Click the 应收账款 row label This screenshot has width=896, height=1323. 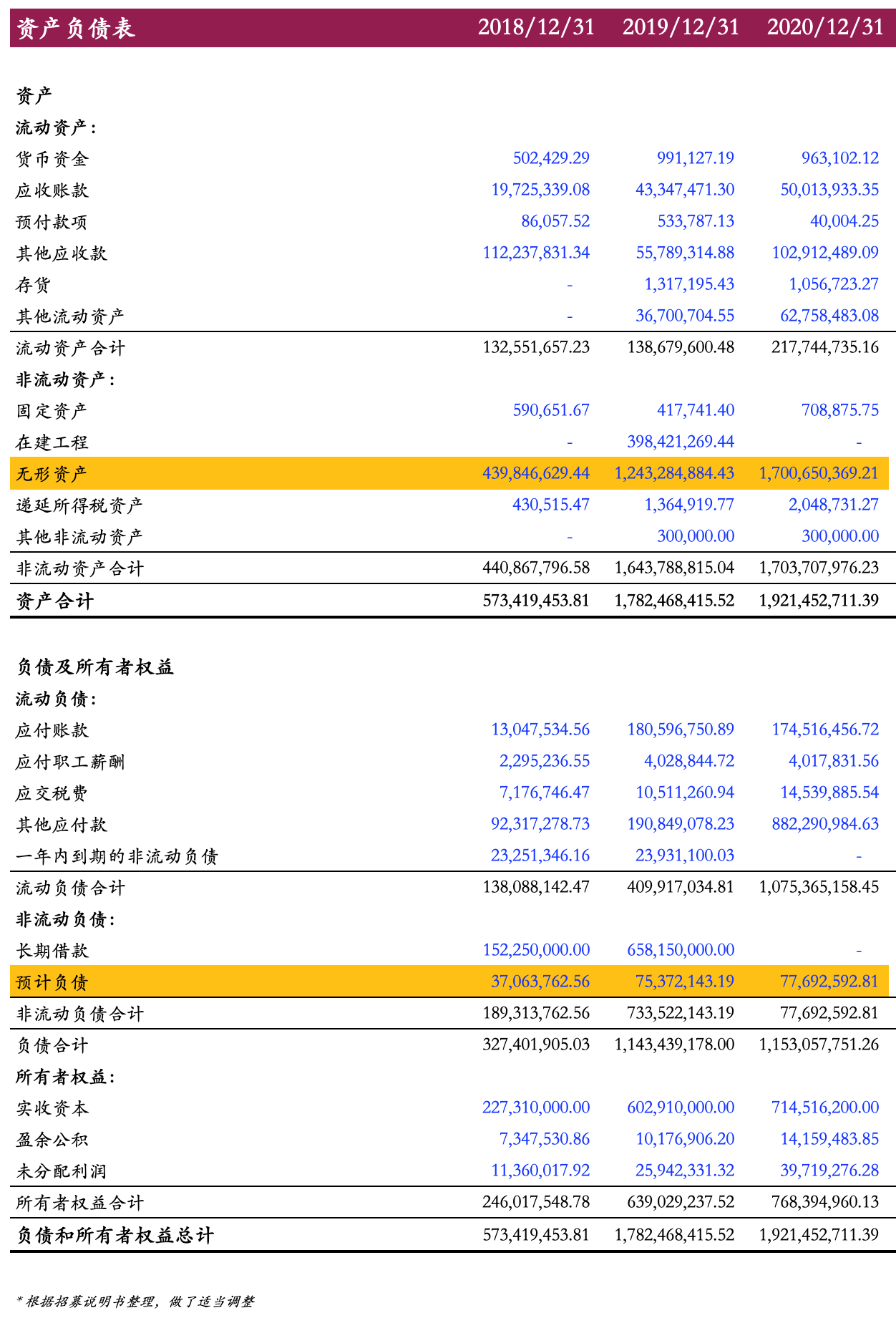[x=52, y=190]
